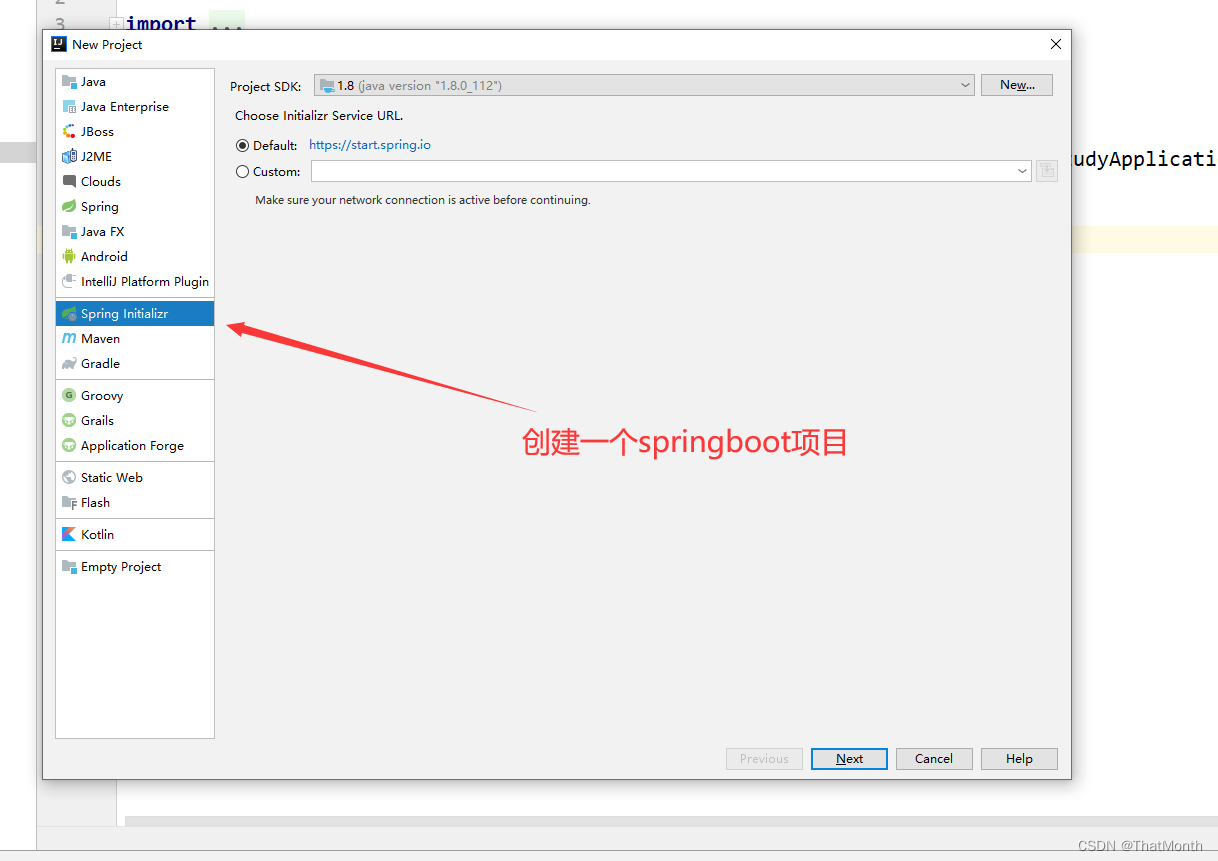This screenshot has height=861, width=1218.
Task: Click the J2ME icon
Action: 69,157
